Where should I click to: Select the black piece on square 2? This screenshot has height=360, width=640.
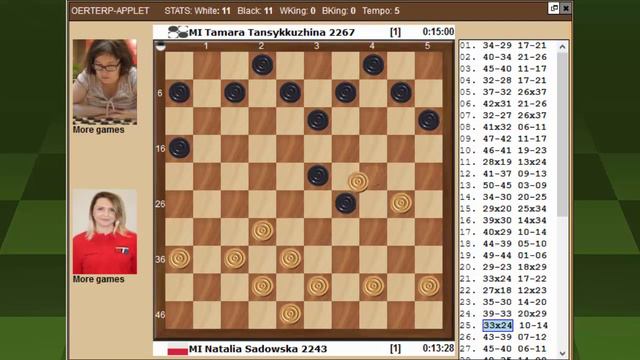[262, 64]
